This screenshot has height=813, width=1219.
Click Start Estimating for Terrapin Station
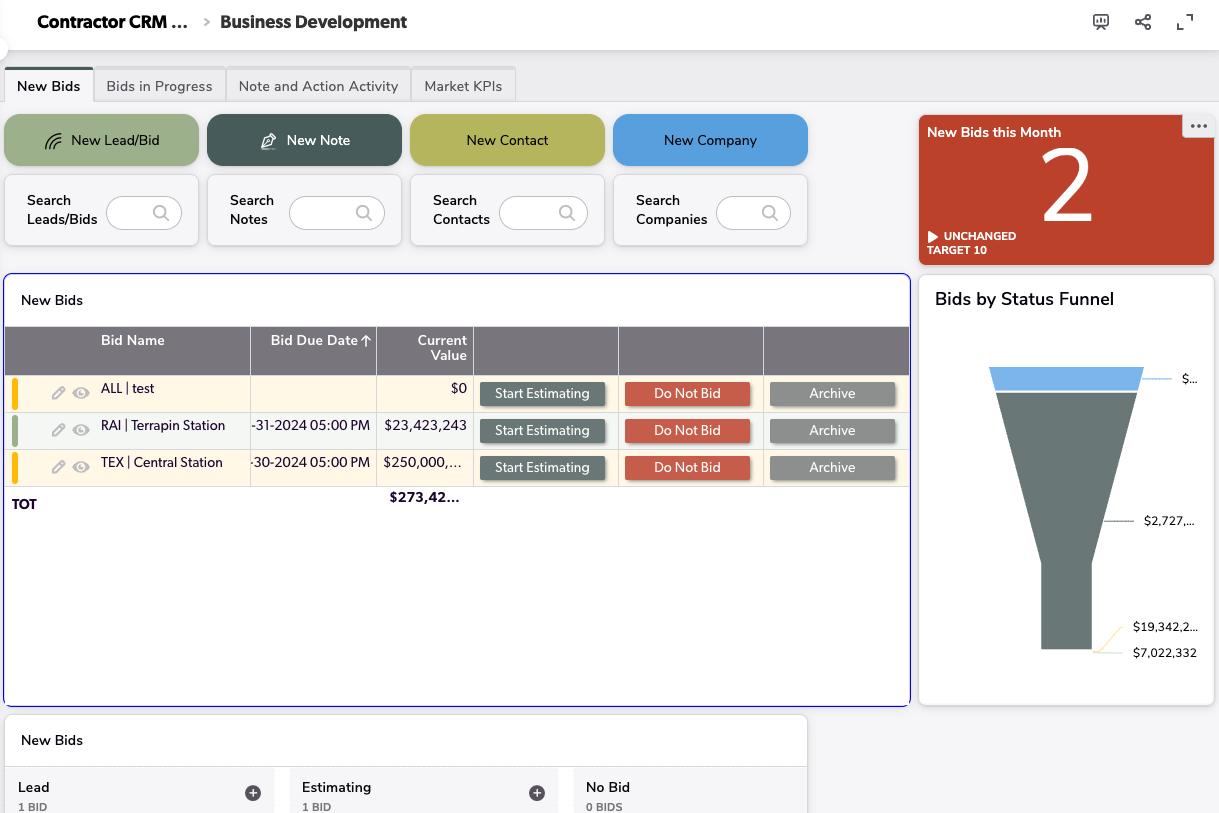click(x=542, y=430)
